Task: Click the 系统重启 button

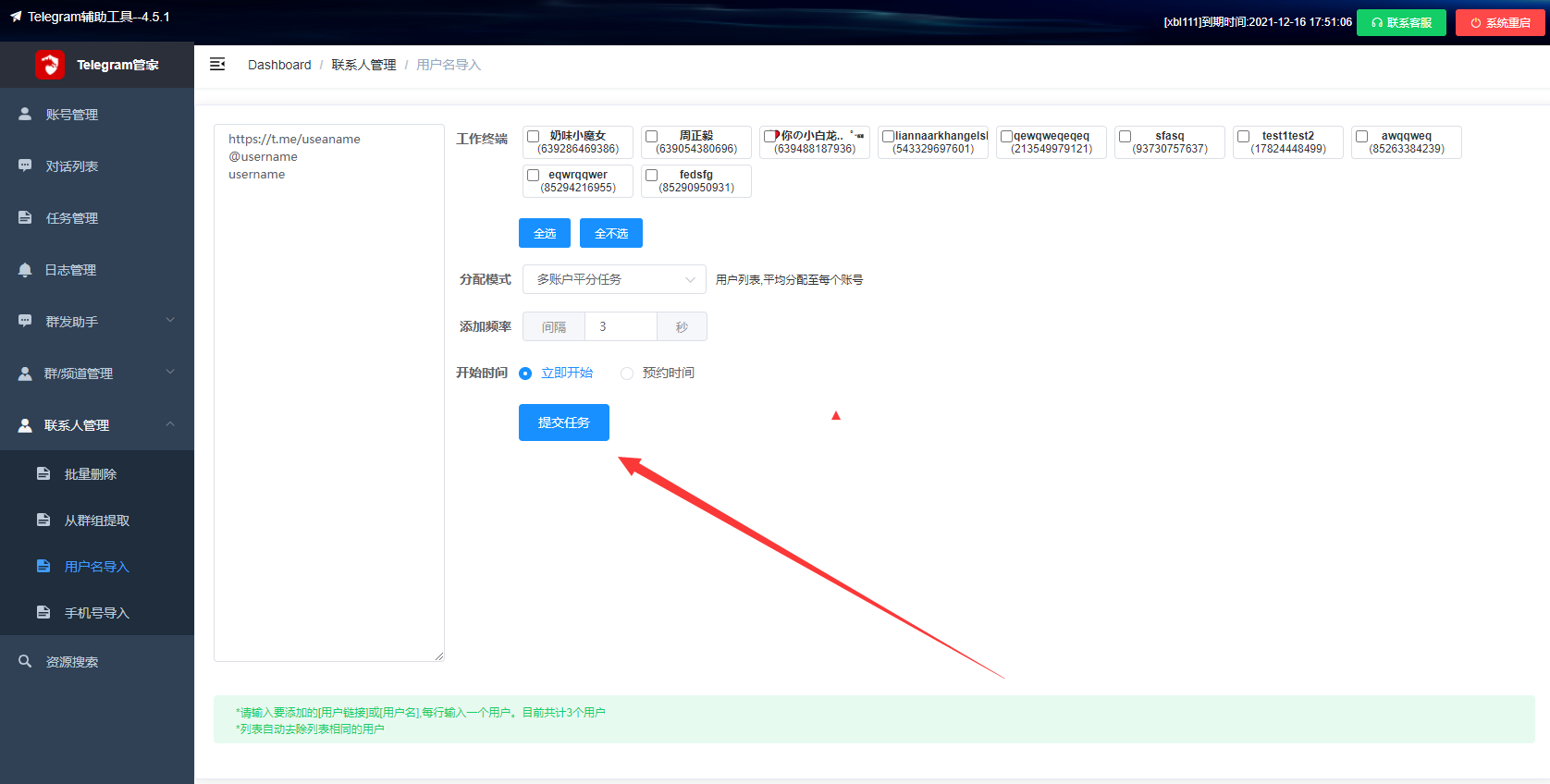Action: point(1500,23)
